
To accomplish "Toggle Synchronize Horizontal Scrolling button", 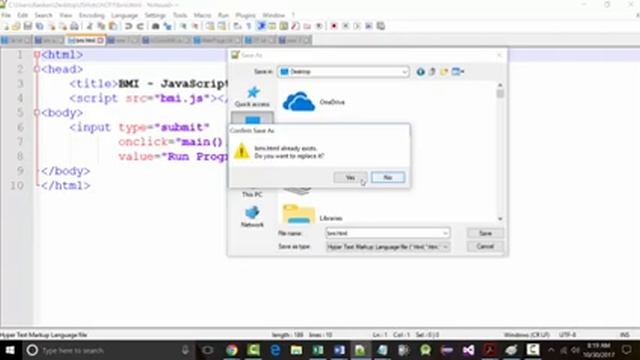I will click(221, 26).
